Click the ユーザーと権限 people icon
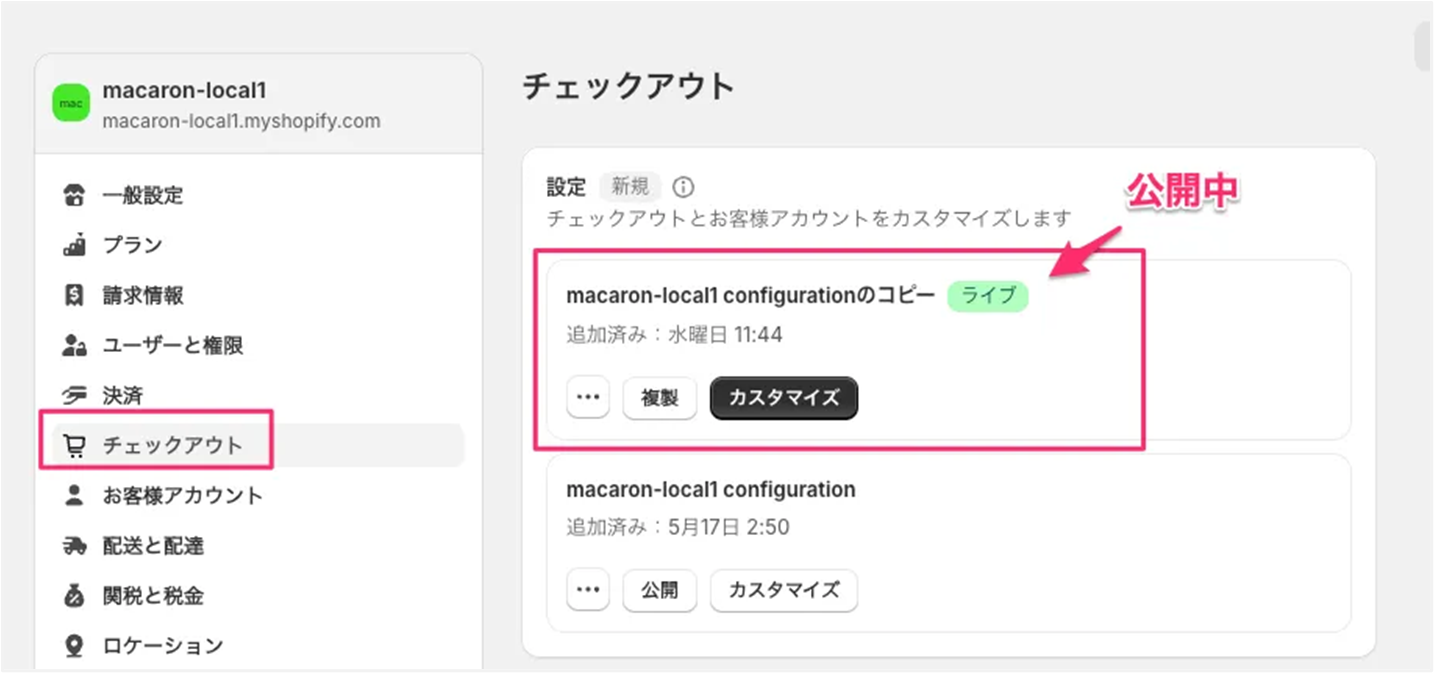 tap(74, 346)
